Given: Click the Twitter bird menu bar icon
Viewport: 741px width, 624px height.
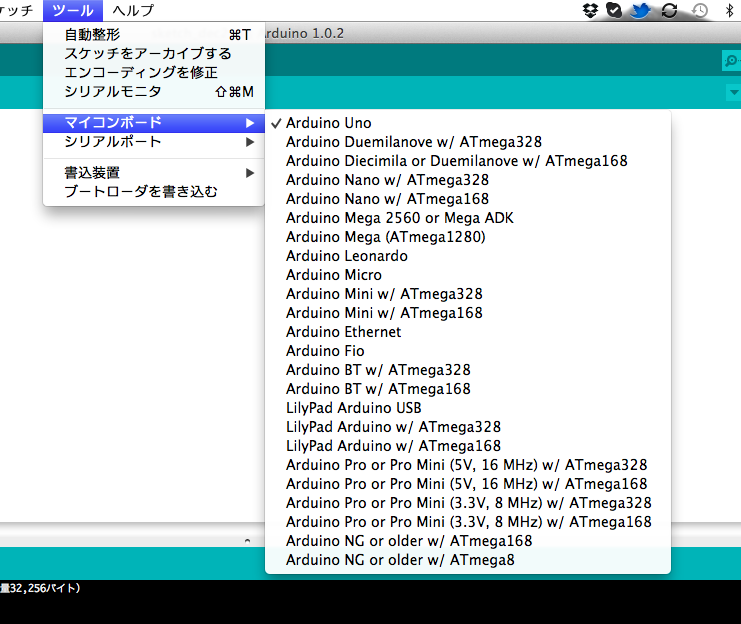Looking at the screenshot, I should coord(641,10).
